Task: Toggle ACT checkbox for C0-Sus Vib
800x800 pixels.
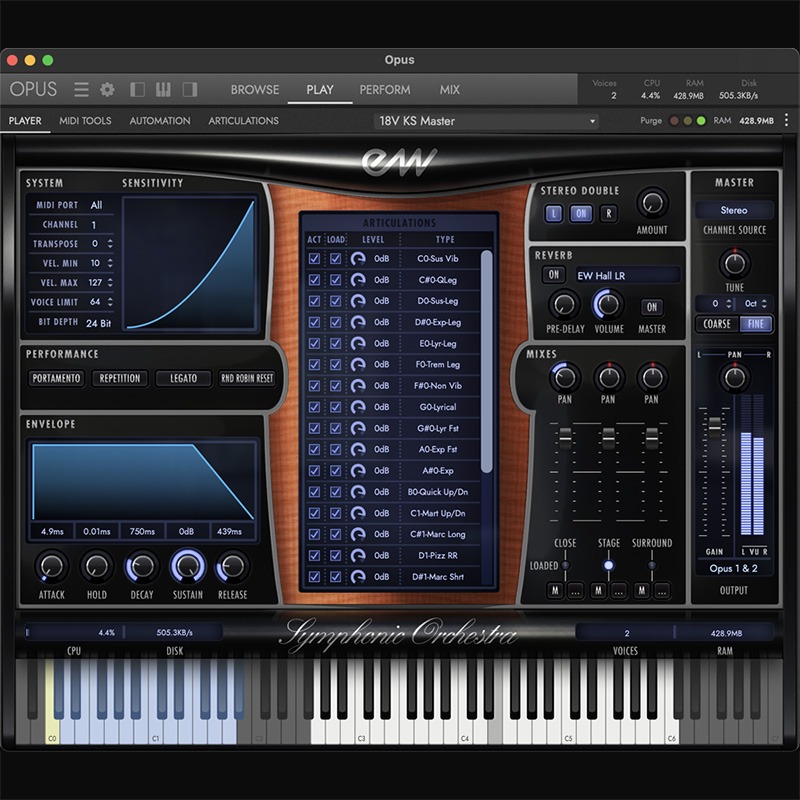Action: [x=314, y=259]
